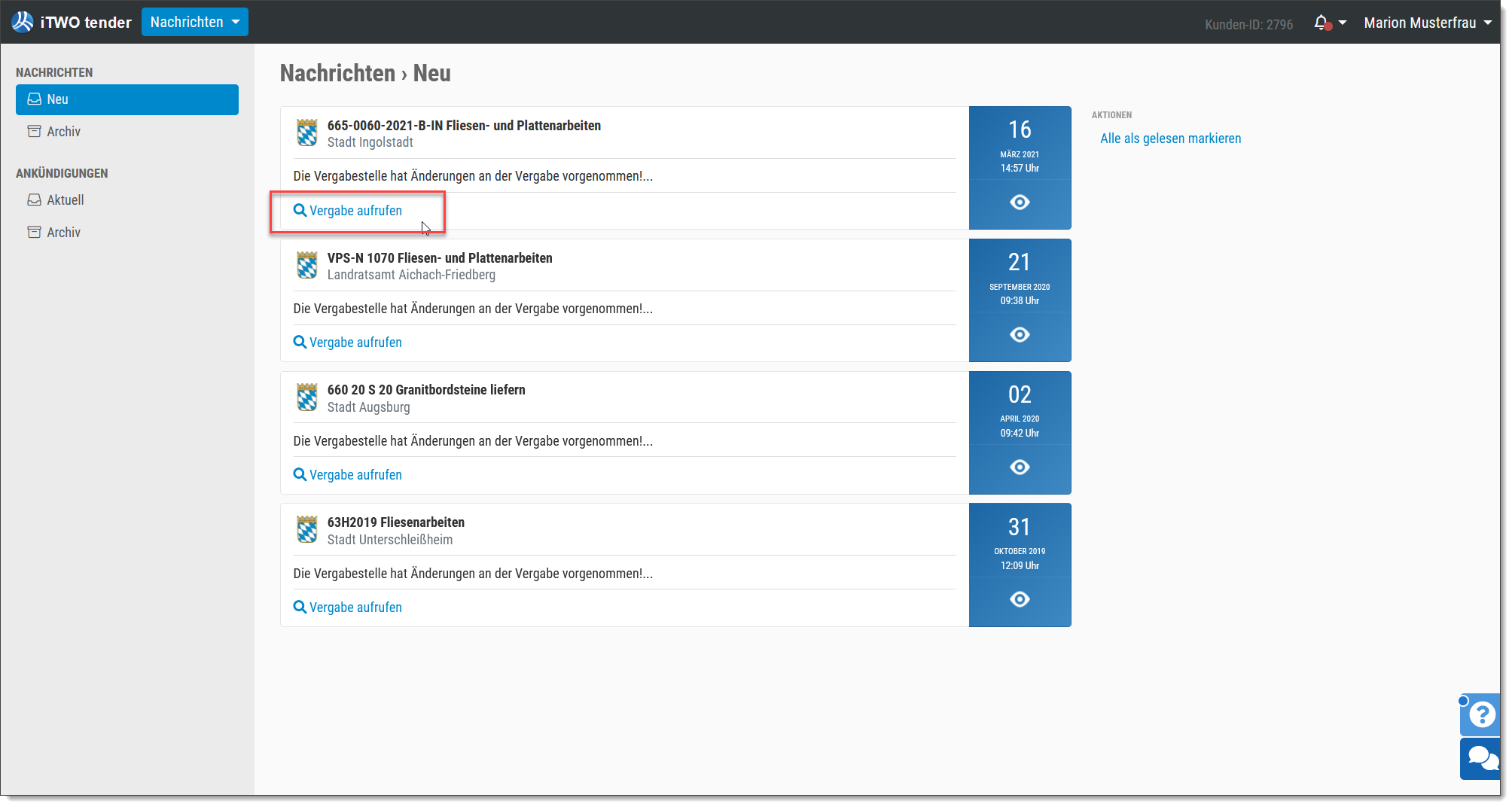Open the notification bell icon
The height and width of the screenshot is (807, 1512).
coord(1321,23)
